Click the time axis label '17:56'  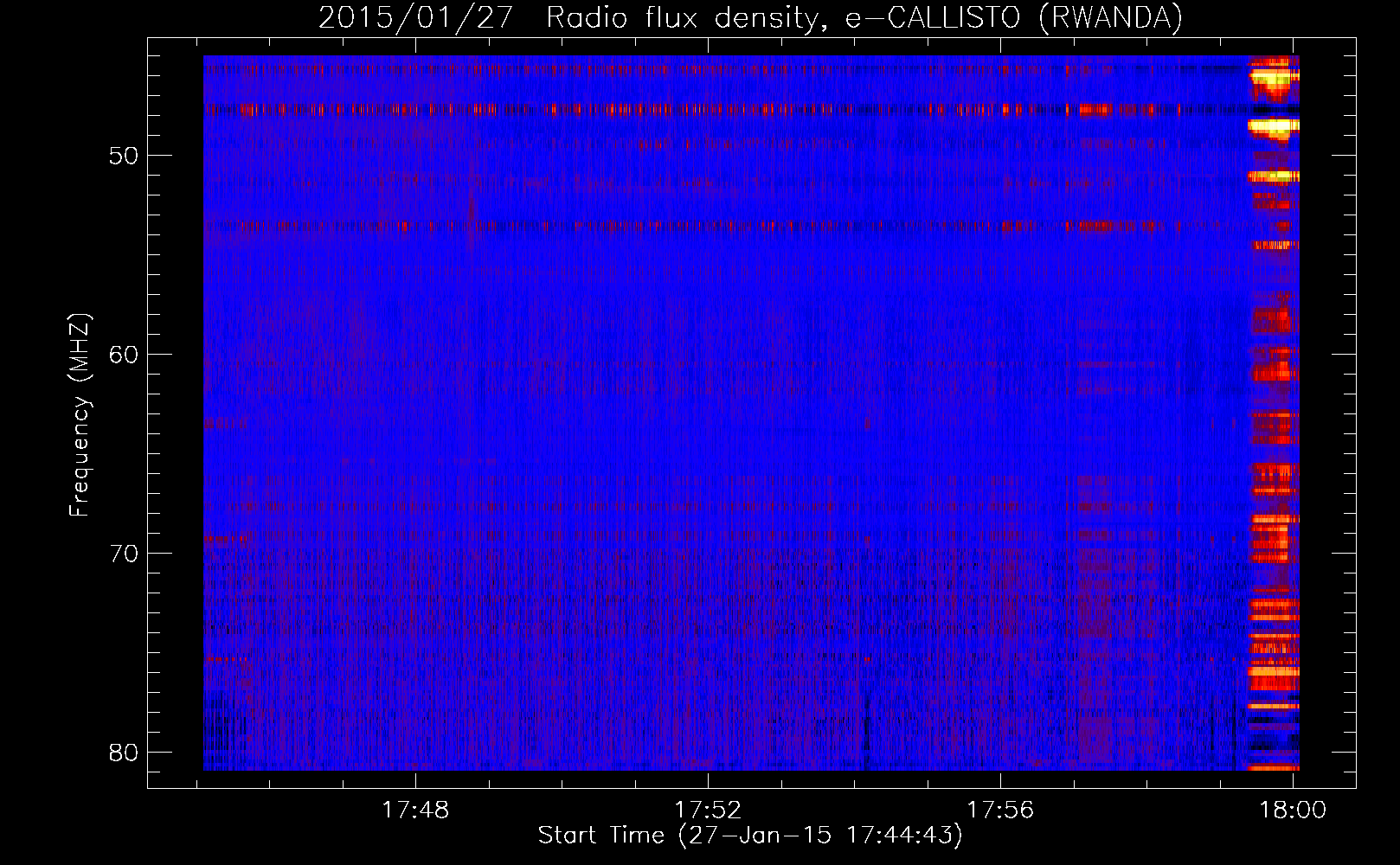click(x=1000, y=810)
